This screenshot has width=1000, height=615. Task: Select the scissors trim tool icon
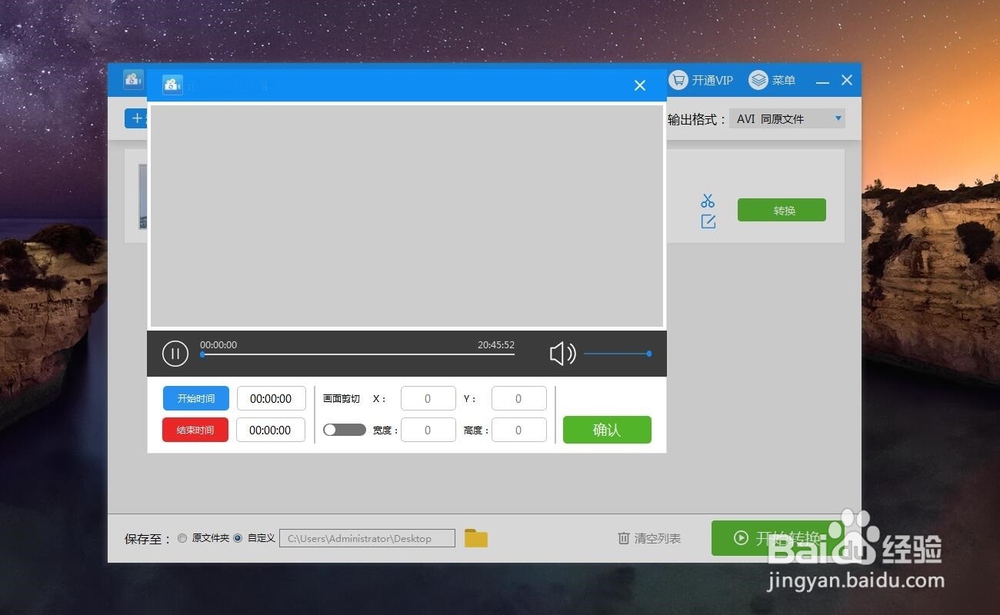tap(708, 200)
